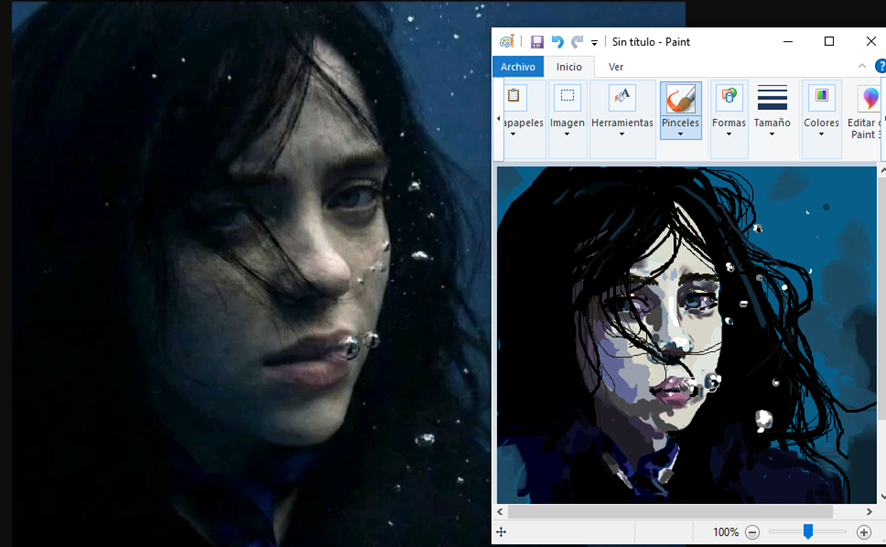Click the Imagen selection icon

coord(567,97)
